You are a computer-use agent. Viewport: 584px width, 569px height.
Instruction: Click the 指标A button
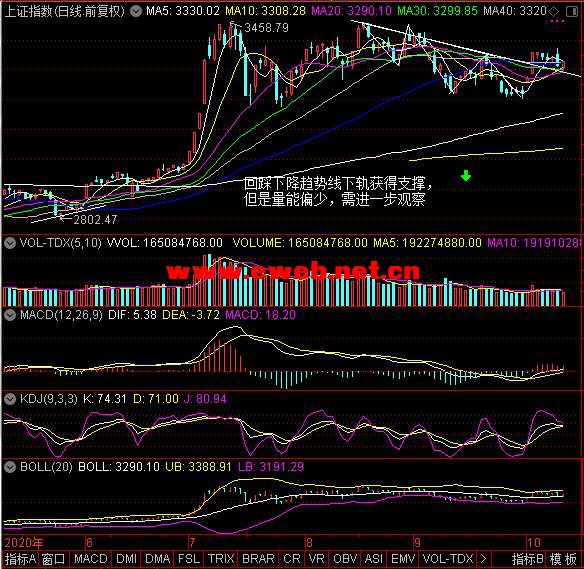20,559
